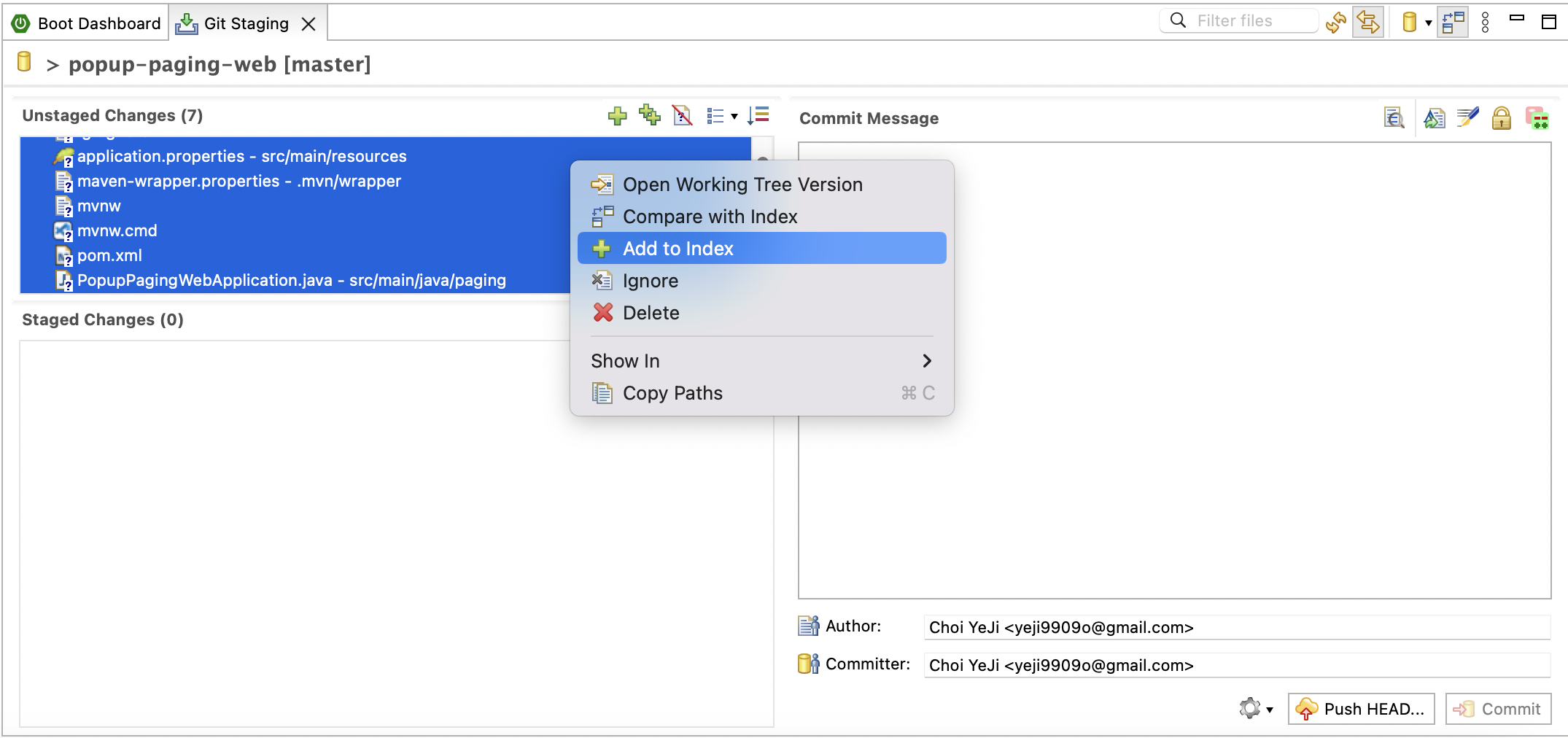1568x738 pixels.
Task: Toggle compare mode in the view toolbar
Action: [x=1453, y=22]
